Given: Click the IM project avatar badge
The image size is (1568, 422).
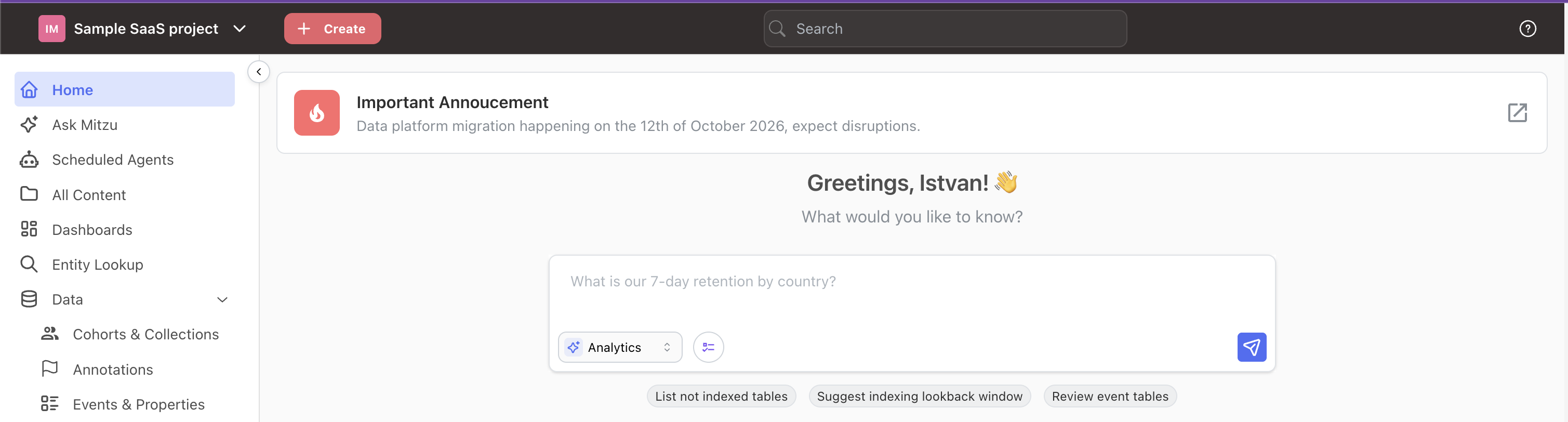Looking at the screenshot, I should pos(52,29).
